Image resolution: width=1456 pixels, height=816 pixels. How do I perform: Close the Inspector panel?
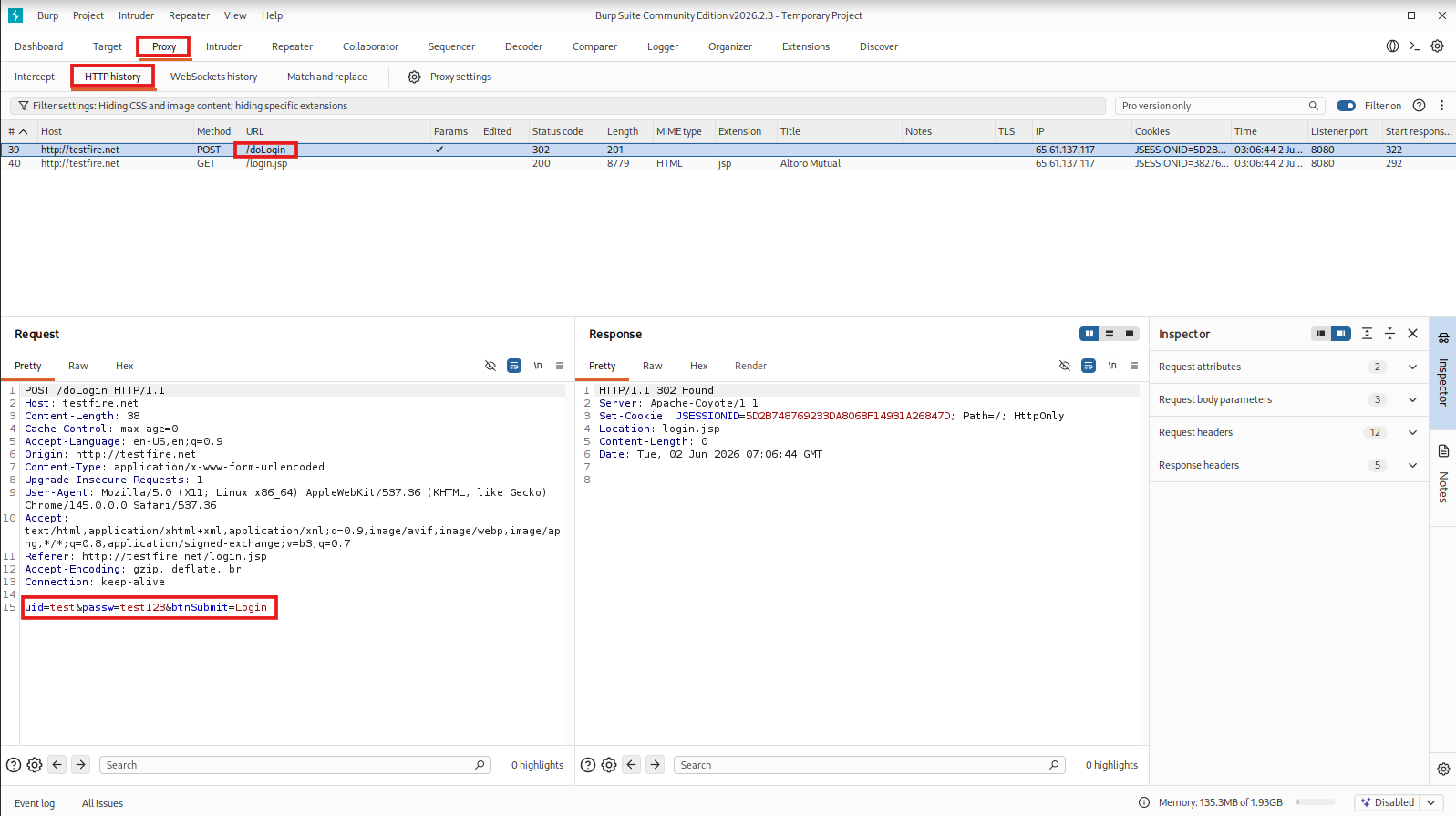[1412, 334]
